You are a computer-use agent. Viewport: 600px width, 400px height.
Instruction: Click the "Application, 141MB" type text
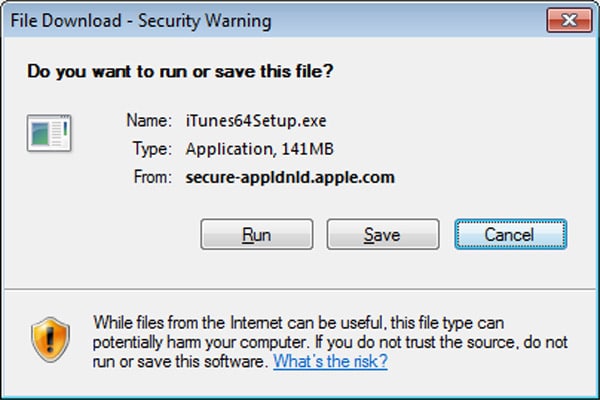coord(256,149)
